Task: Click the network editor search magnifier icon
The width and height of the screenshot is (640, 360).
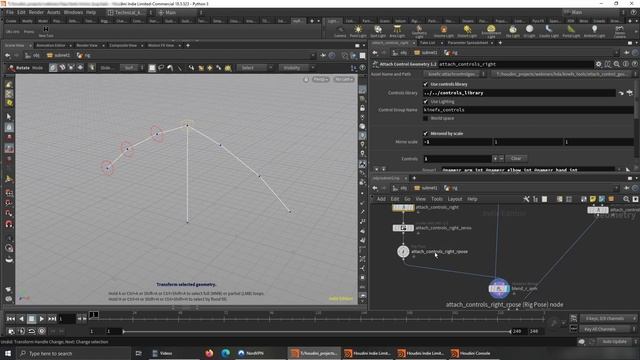Action: 626,199
